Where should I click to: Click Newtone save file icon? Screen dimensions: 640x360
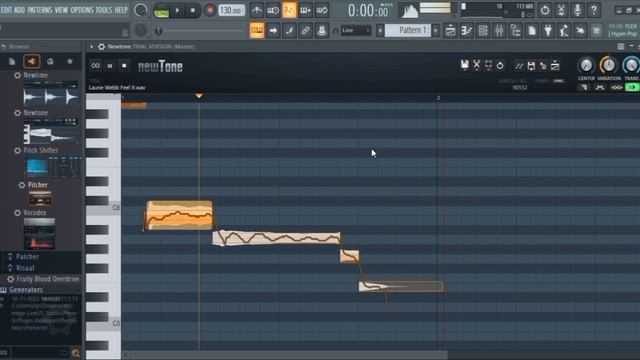[464, 65]
